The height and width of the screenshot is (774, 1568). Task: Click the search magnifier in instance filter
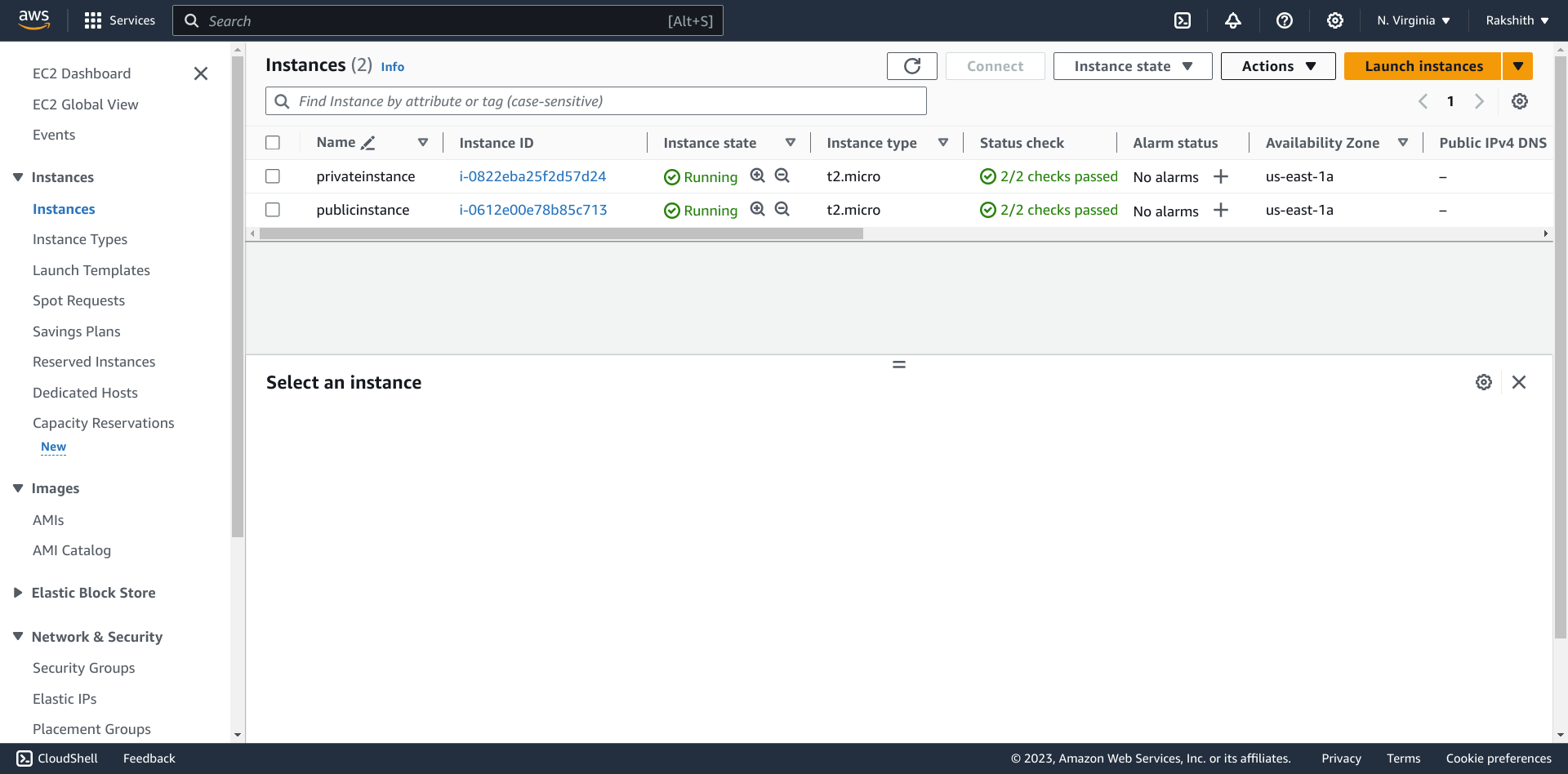[282, 101]
